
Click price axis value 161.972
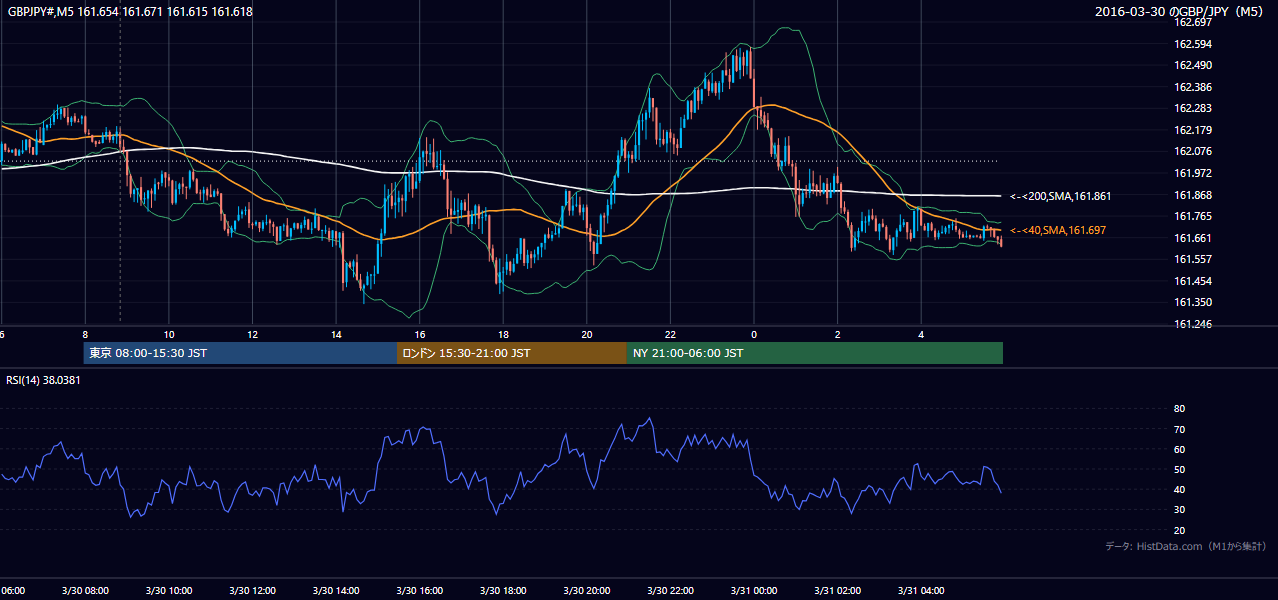point(1192,173)
